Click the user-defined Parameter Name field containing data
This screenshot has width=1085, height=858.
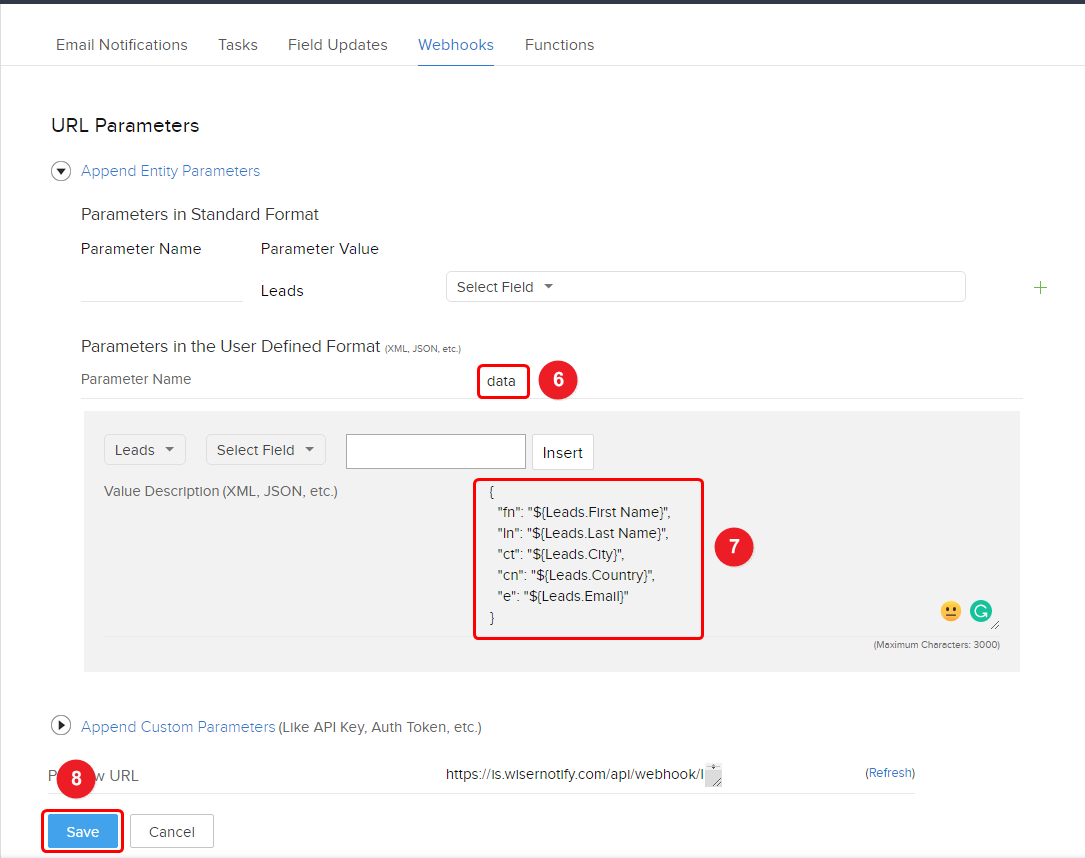(502, 381)
